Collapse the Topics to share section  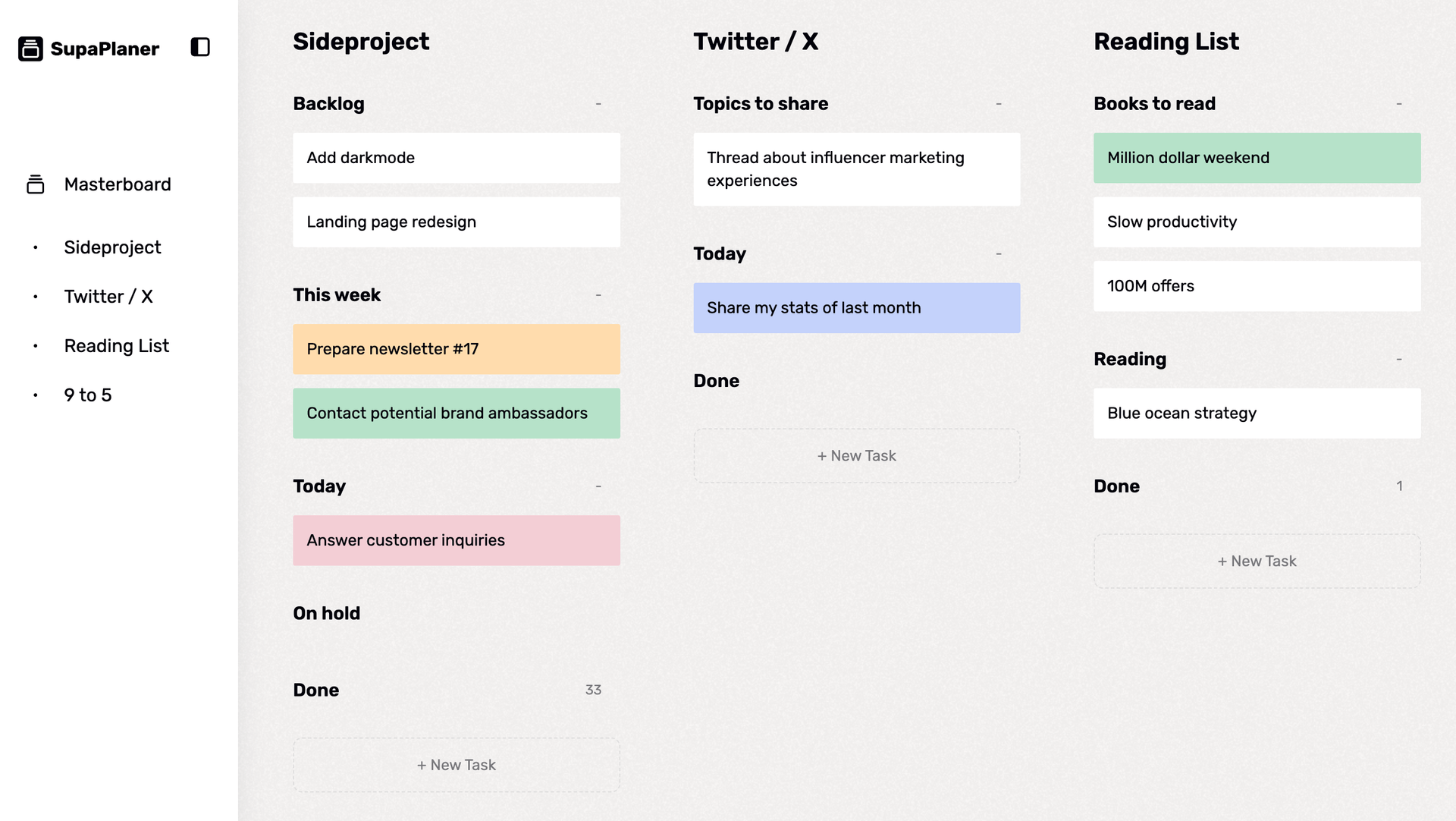click(x=999, y=103)
